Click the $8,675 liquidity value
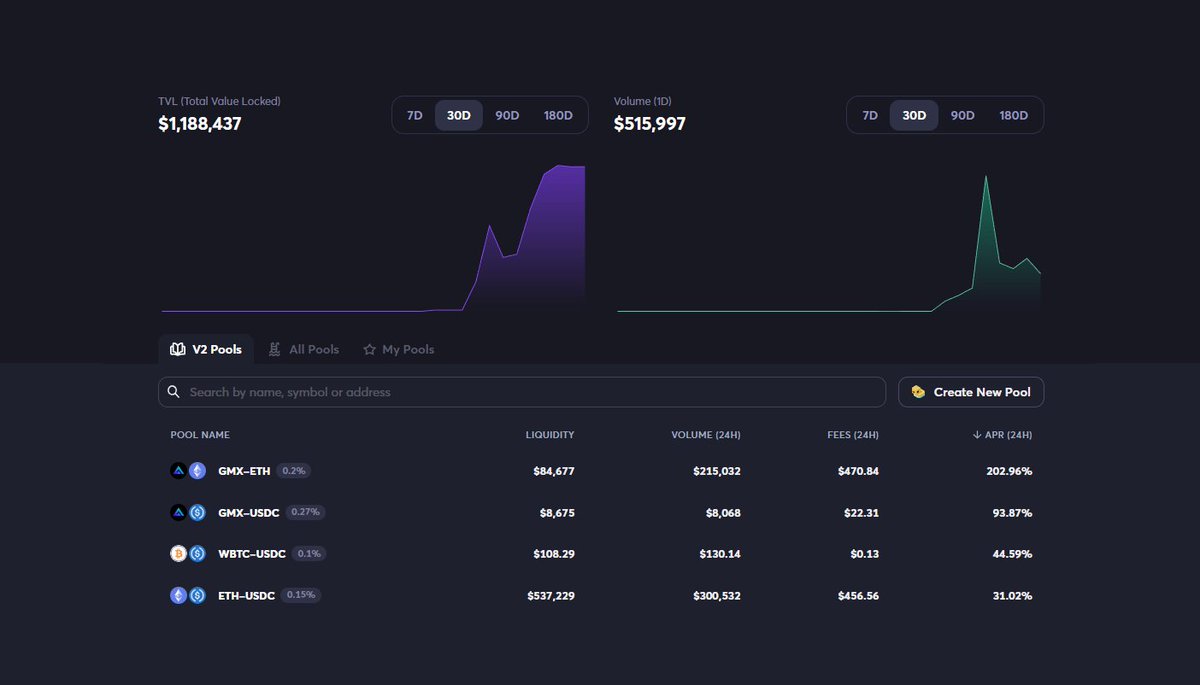 (x=557, y=513)
